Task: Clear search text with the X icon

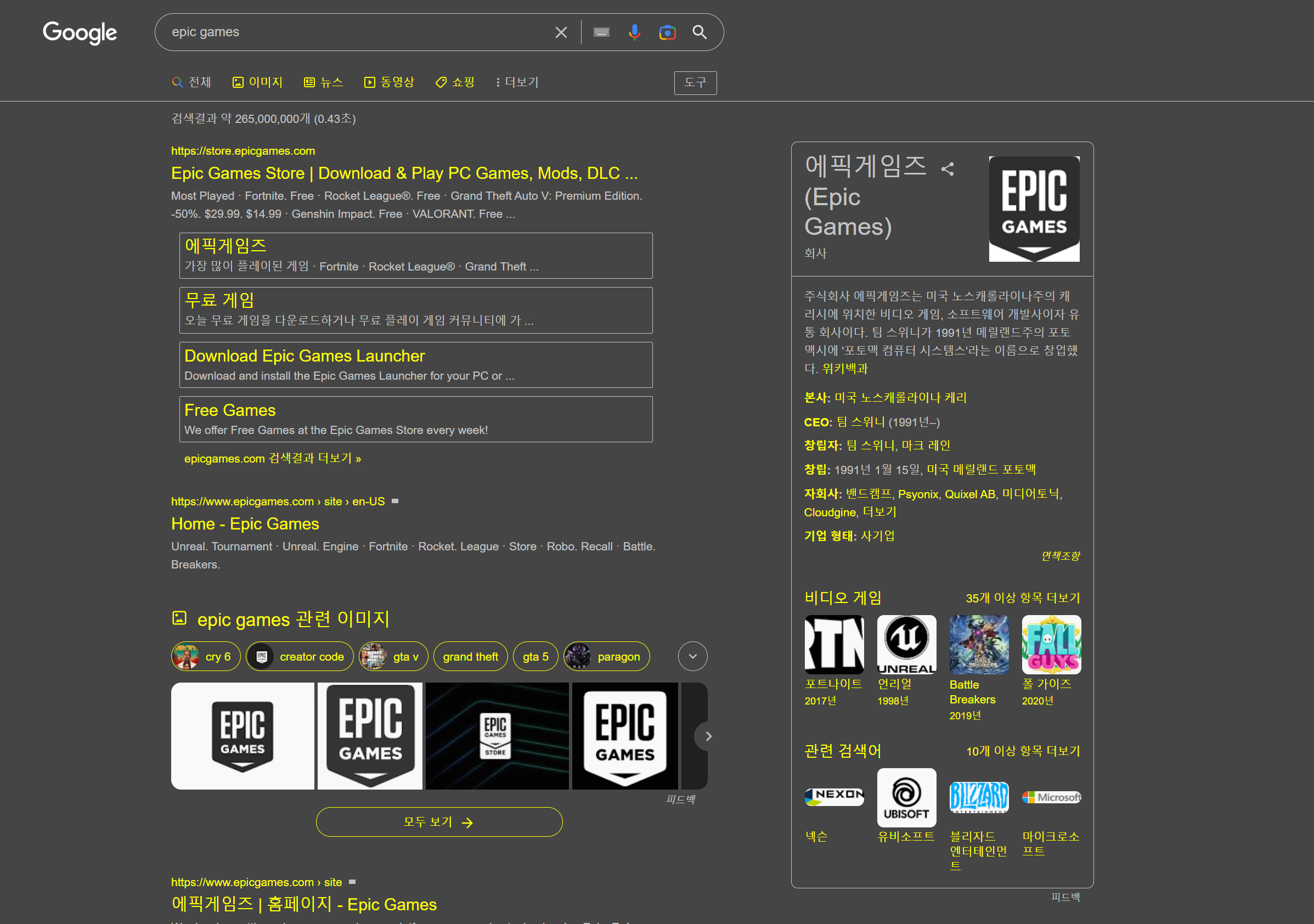Action: [561, 32]
